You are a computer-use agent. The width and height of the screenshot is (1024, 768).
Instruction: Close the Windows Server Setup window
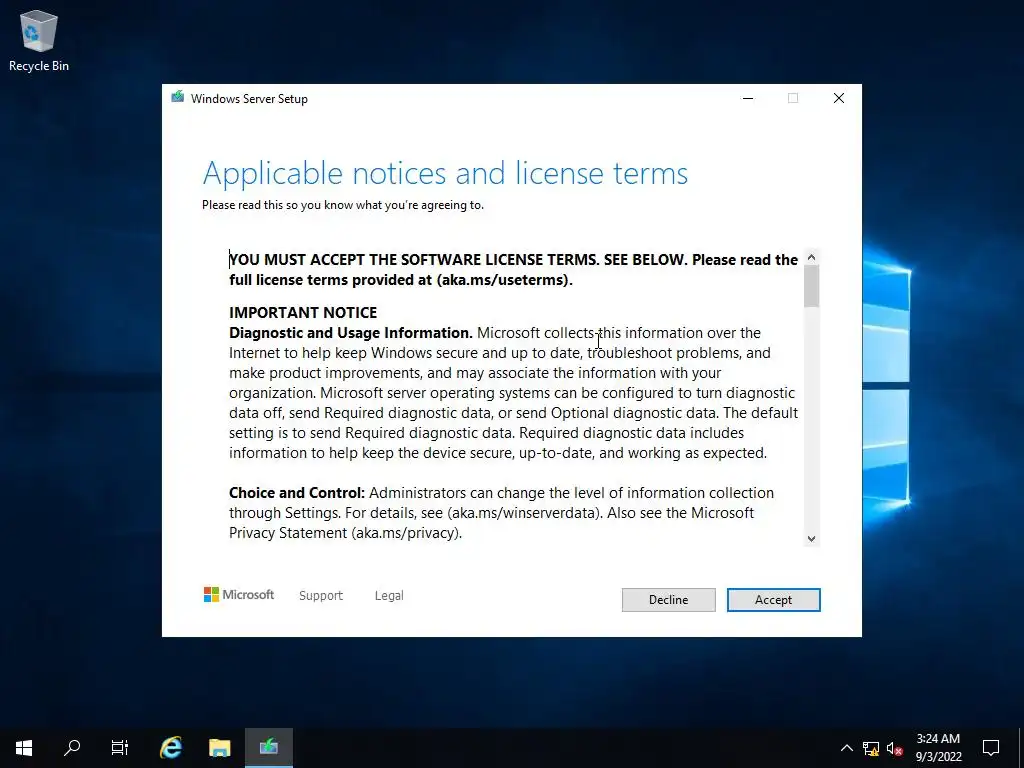tap(839, 98)
